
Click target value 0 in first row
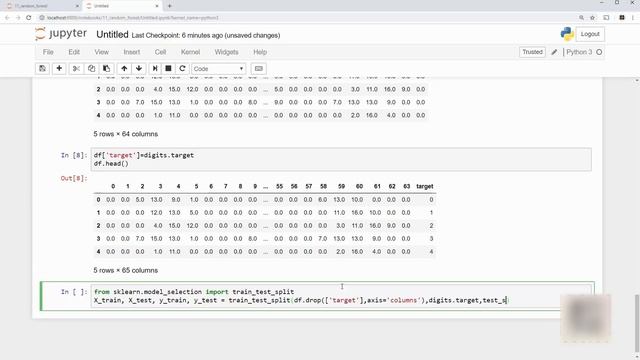point(431,200)
